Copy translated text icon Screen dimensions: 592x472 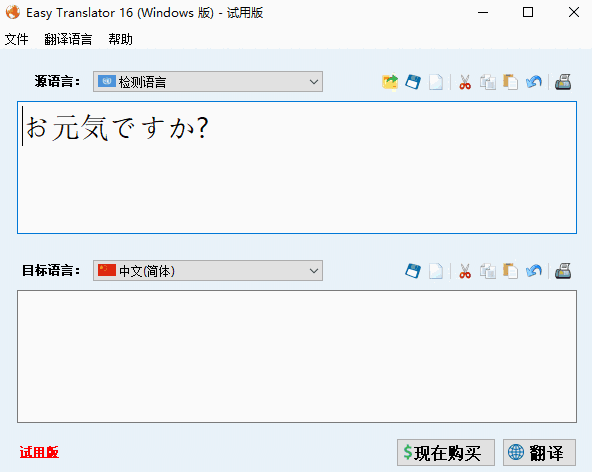coord(488,271)
